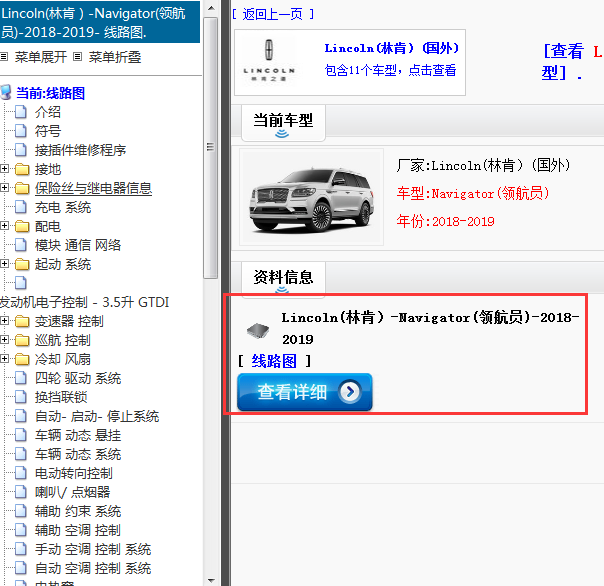This screenshot has width=604, height=586.
Task: Click the document icon beside 接插件维修程序
Action: 21,150
